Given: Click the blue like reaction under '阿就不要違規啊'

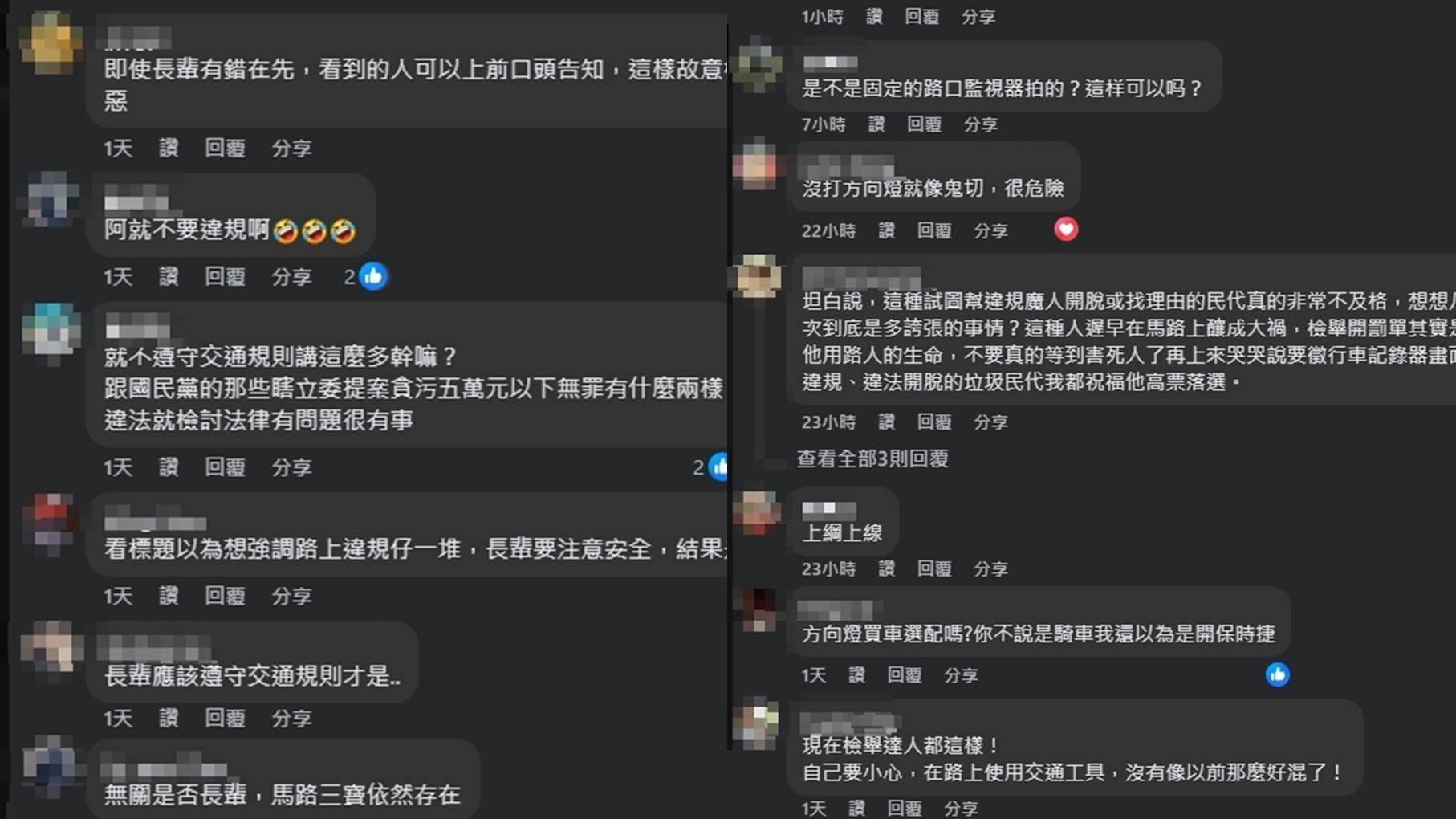Looking at the screenshot, I should tap(373, 276).
